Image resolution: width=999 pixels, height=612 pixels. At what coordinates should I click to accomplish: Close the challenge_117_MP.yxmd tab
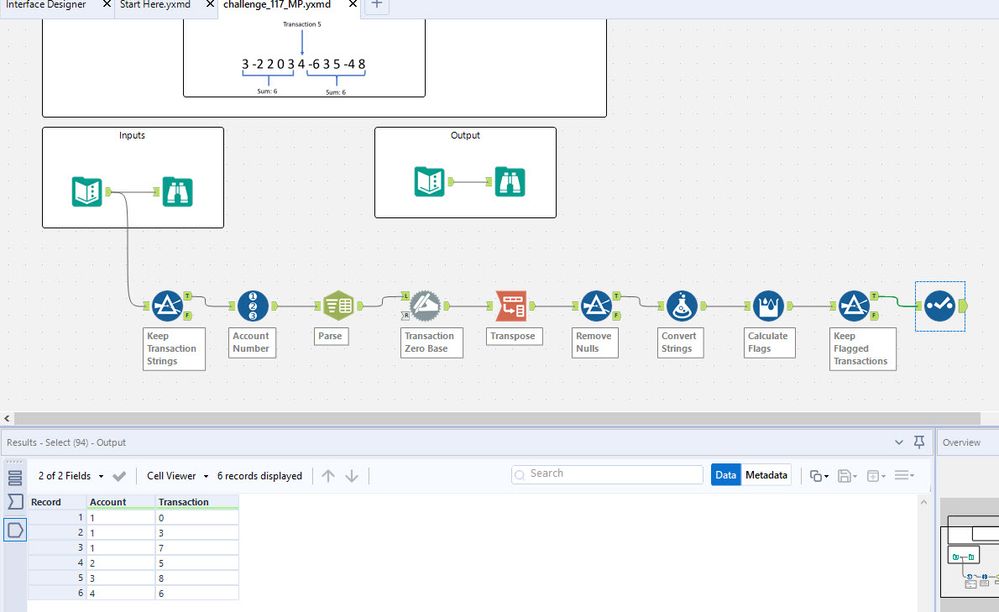tap(352, 4)
